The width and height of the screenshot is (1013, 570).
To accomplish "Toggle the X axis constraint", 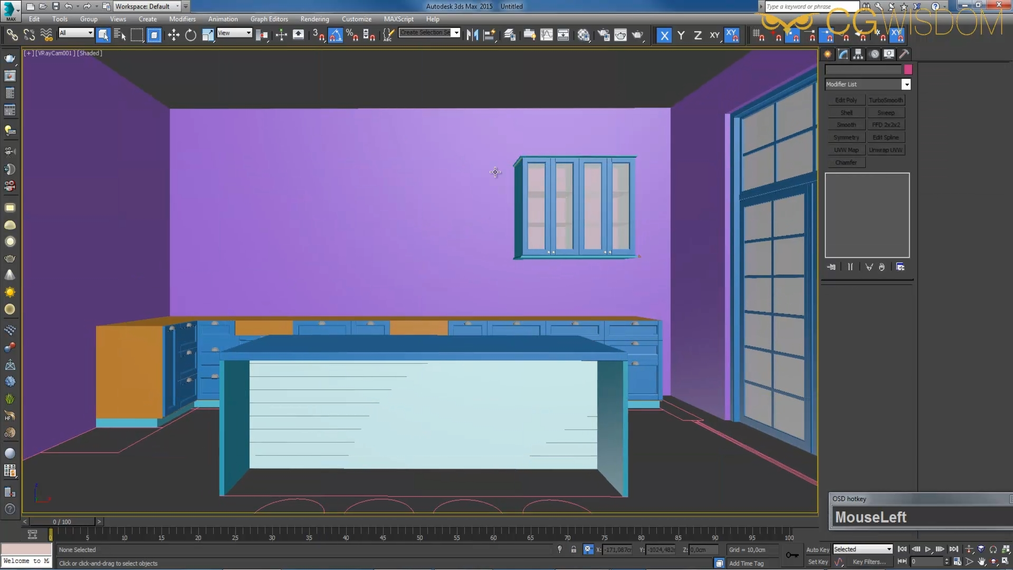I will pos(664,35).
